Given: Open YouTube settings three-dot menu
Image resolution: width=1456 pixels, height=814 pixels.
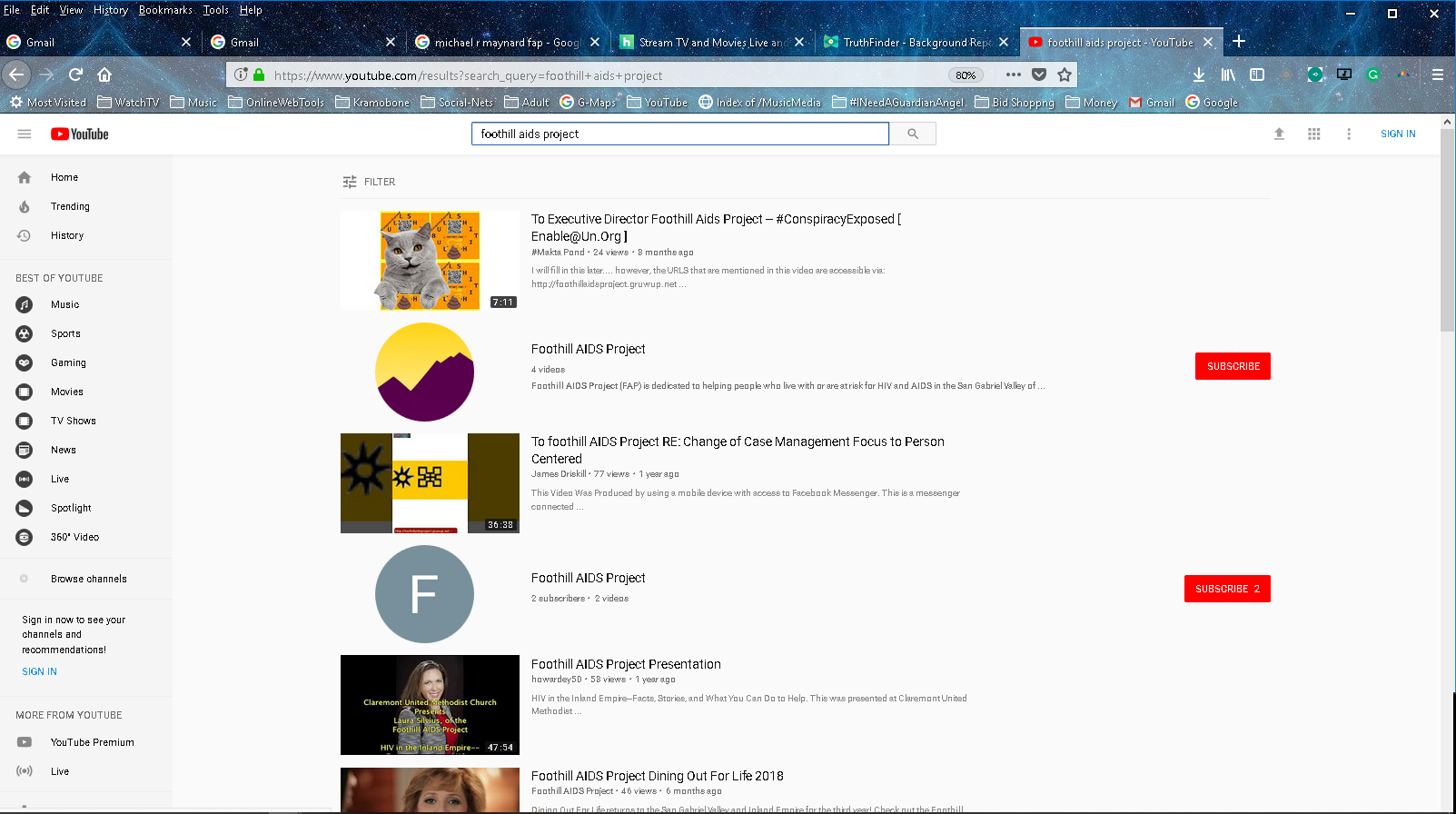Looking at the screenshot, I should coord(1349,134).
